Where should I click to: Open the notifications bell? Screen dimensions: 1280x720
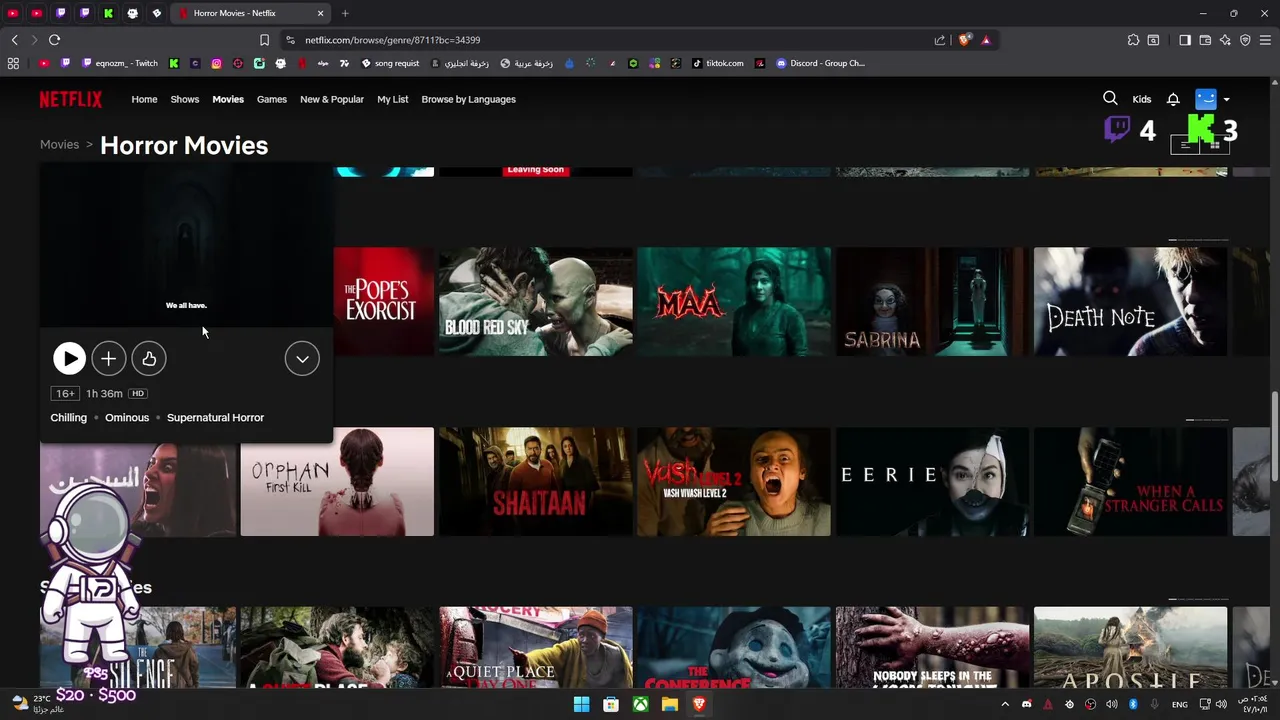(1173, 99)
